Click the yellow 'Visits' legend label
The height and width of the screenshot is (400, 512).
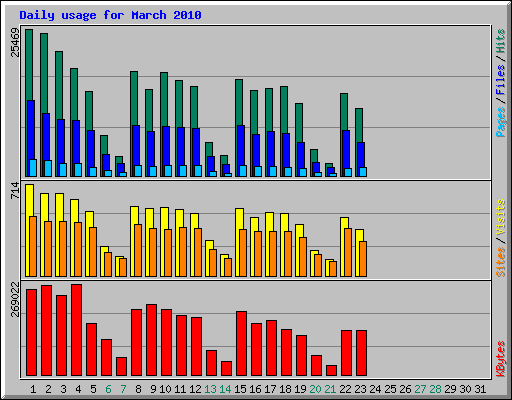pos(501,217)
